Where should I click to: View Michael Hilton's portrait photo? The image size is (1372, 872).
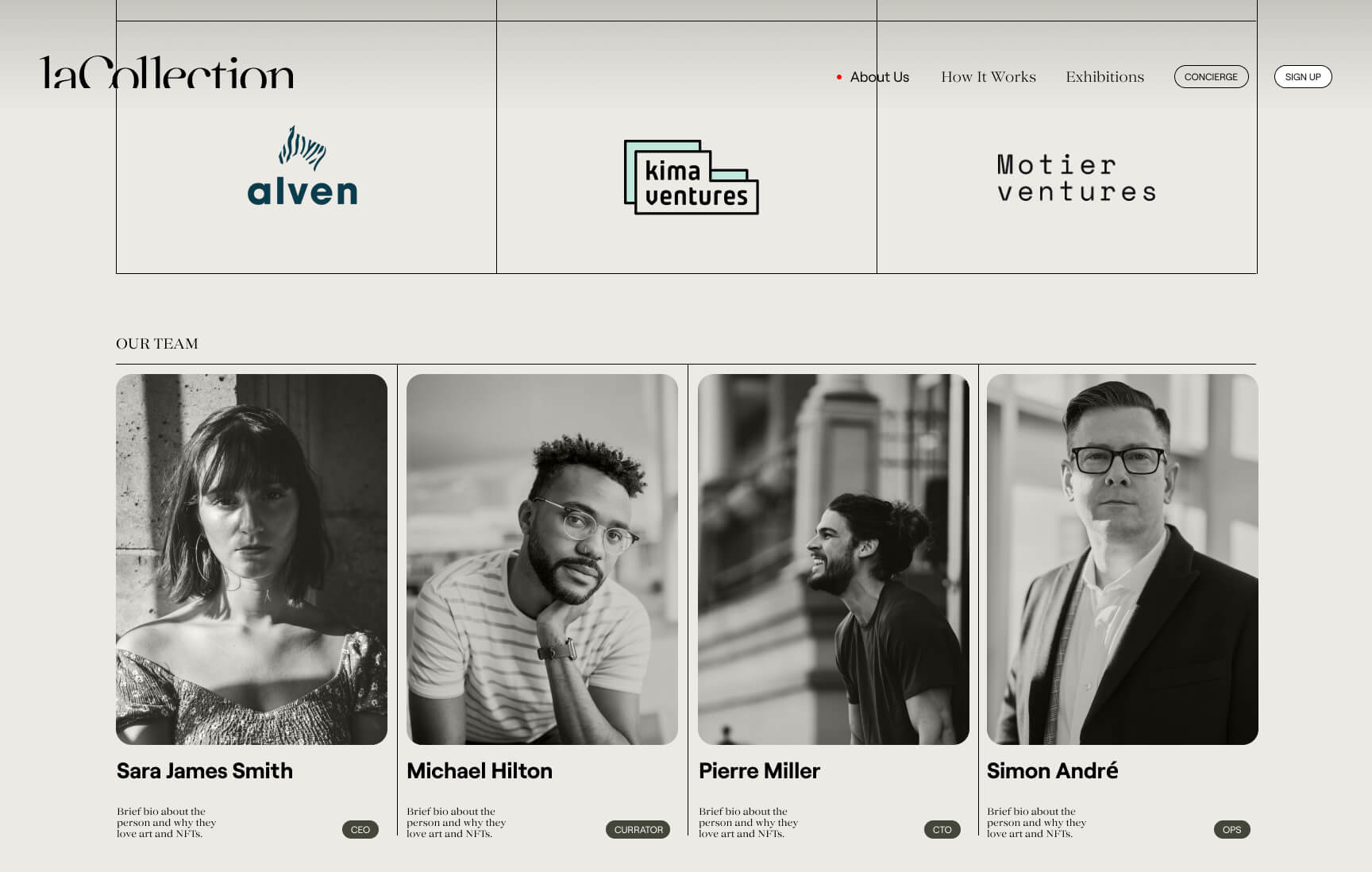pyautogui.click(x=542, y=559)
